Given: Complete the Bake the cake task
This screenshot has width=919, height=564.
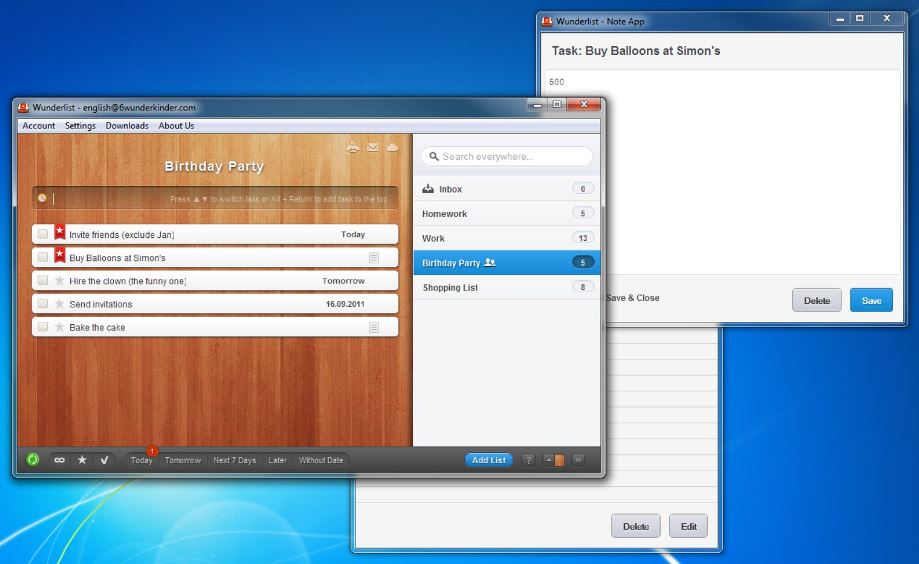Looking at the screenshot, I should [x=43, y=327].
